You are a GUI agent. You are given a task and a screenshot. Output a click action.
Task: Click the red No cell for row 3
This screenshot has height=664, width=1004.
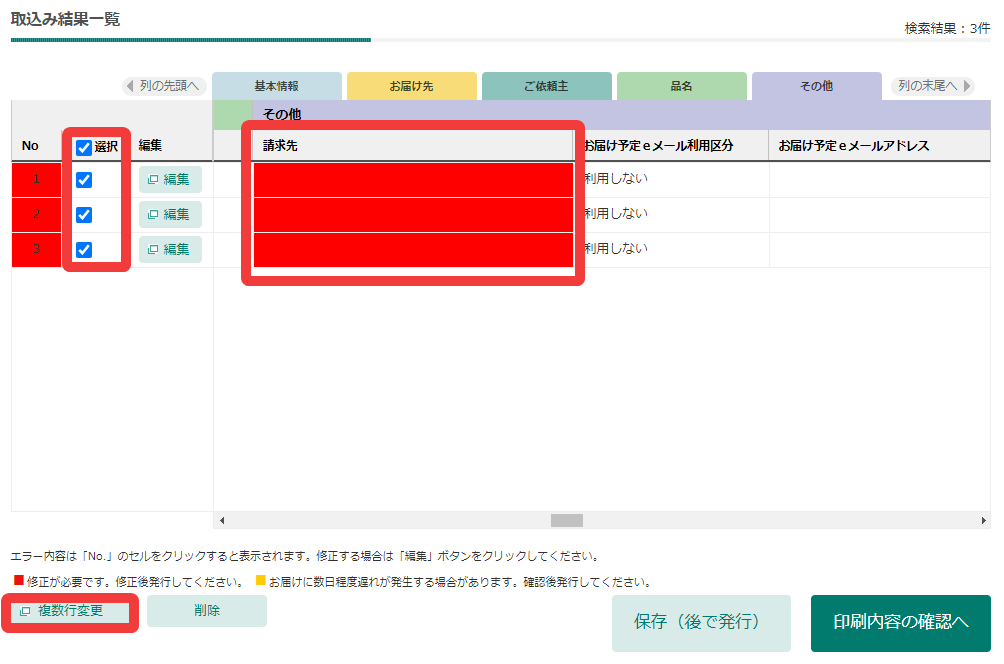[36, 249]
